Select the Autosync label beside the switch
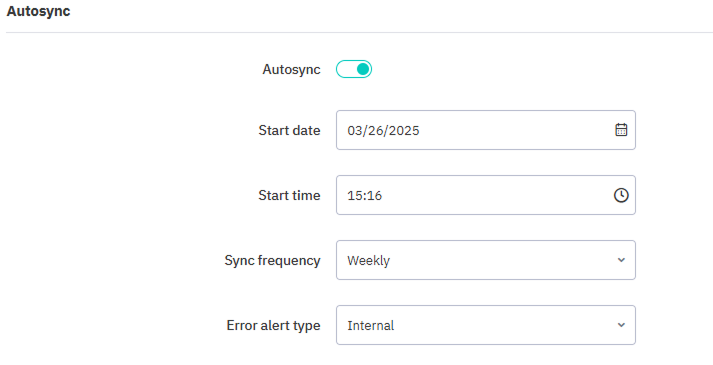Image resolution: width=713 pixels, height=365 pixels. coord(291,70)
